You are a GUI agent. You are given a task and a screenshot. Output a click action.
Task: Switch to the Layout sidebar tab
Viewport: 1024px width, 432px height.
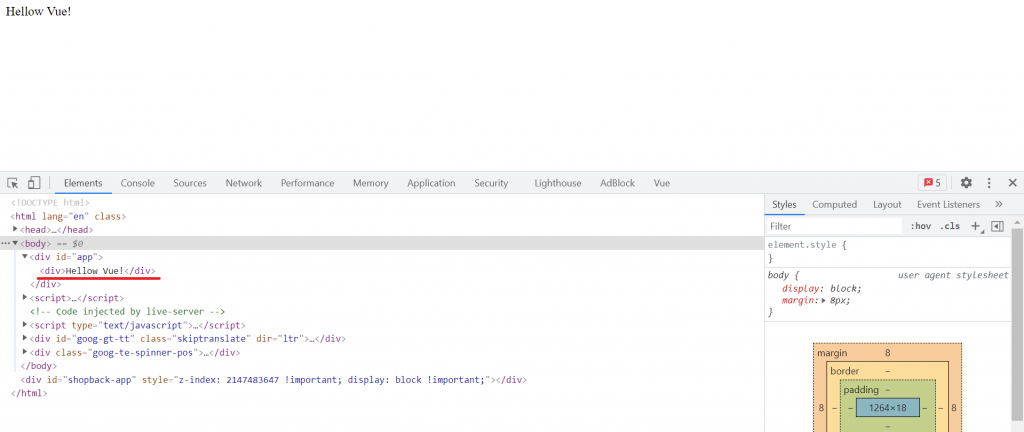click(x=887, y=204)
